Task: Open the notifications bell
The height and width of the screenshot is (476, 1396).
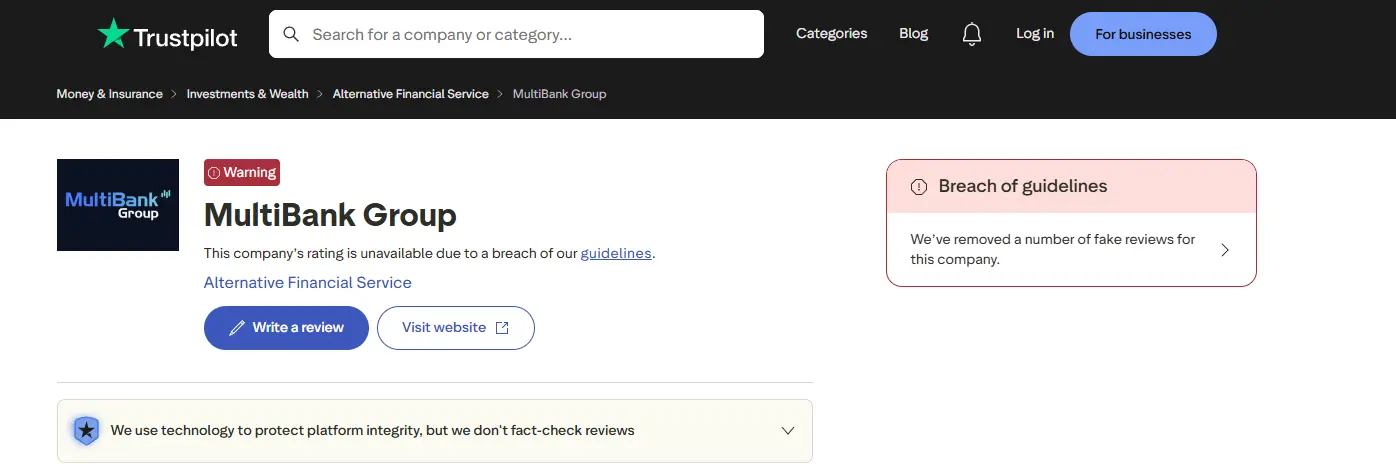Action: [x=972, y=34]
